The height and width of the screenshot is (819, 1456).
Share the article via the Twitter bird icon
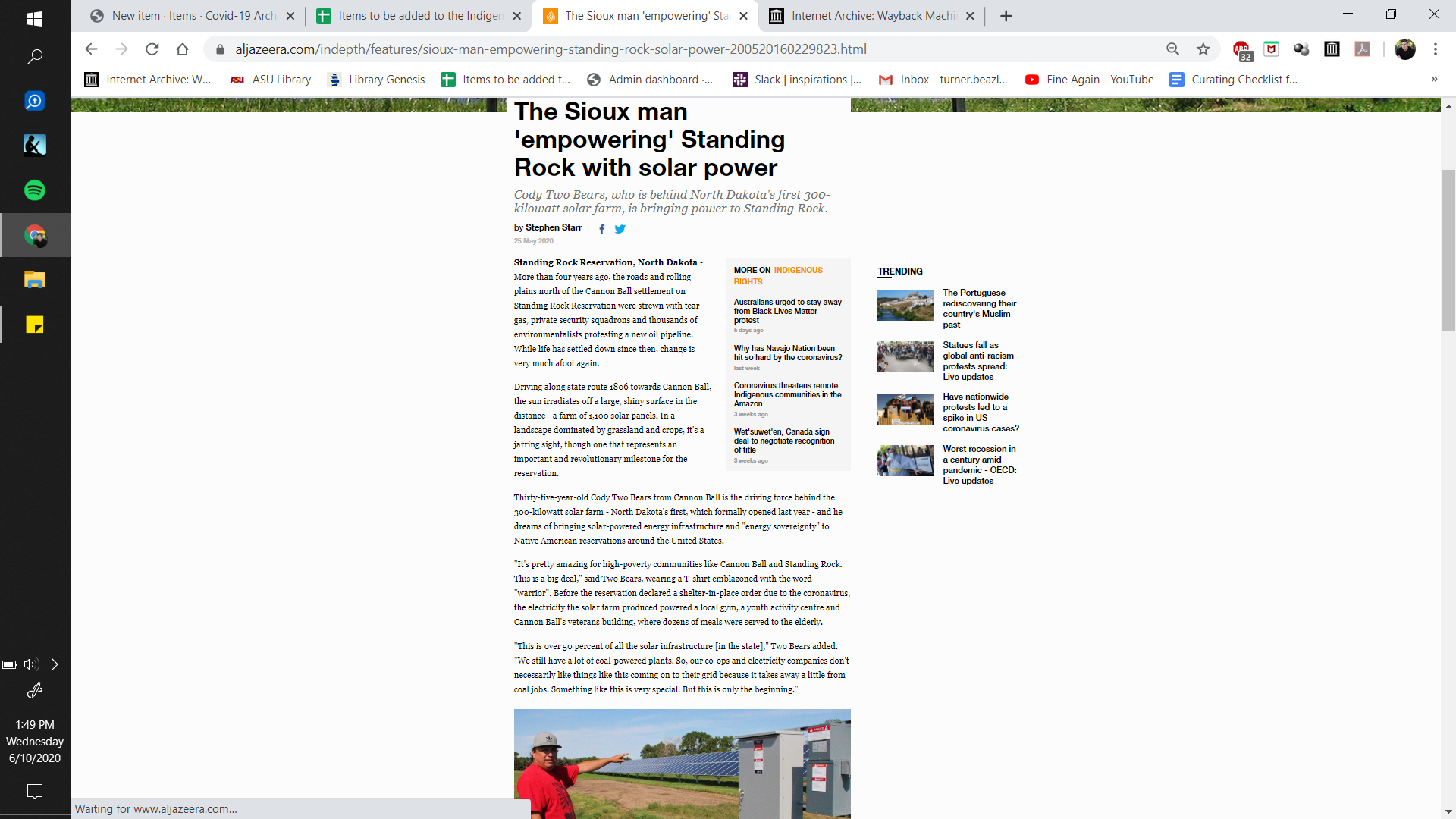click(x=620, y=229)
